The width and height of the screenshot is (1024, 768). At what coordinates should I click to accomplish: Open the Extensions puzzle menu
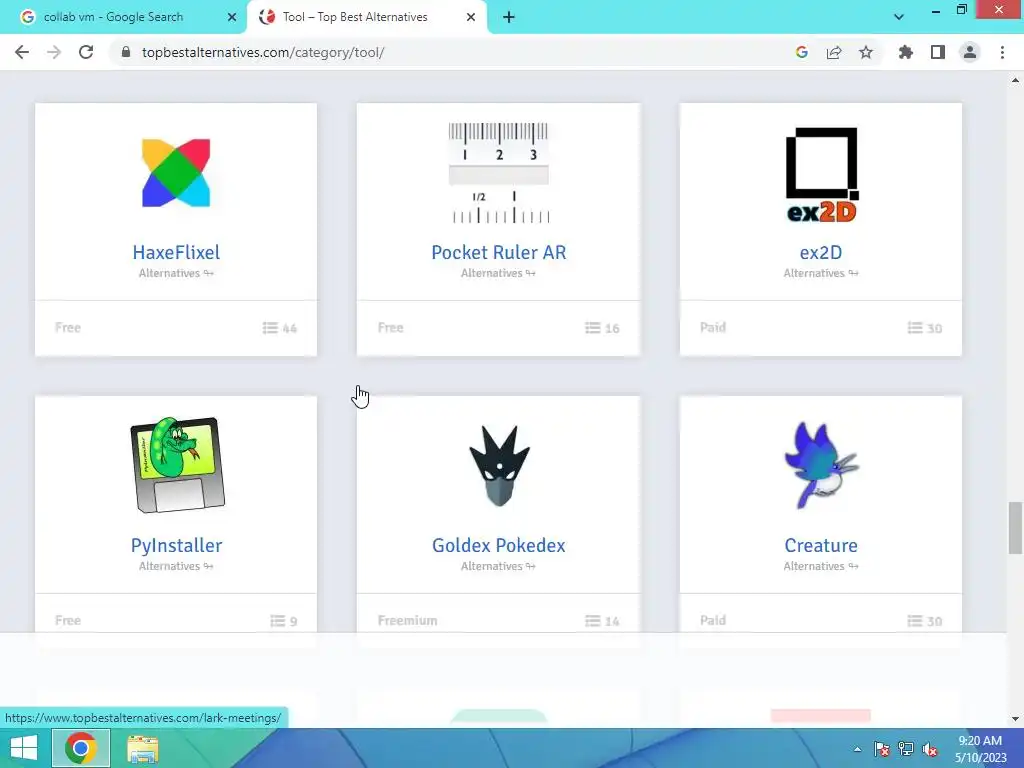point(905,52)
